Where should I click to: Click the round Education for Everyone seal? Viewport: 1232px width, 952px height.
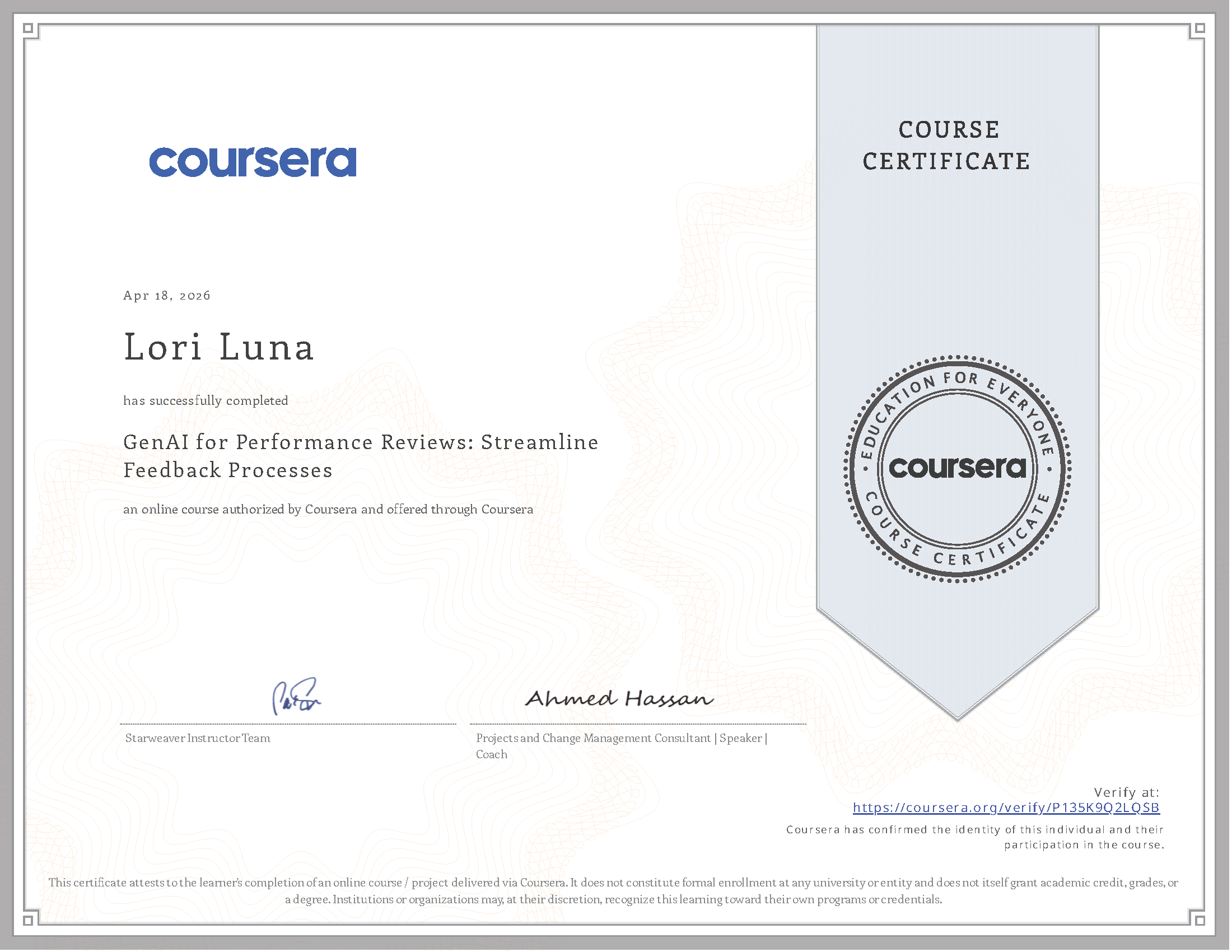click(959, 470)
